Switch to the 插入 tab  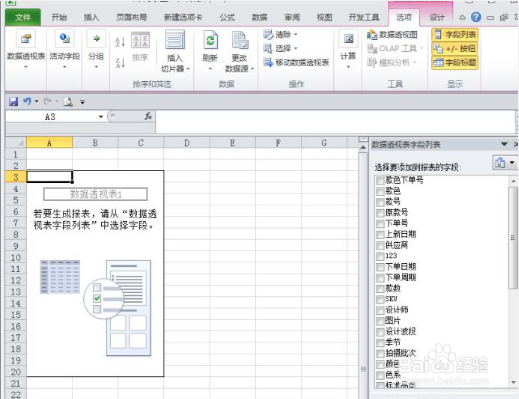[91, 17]
